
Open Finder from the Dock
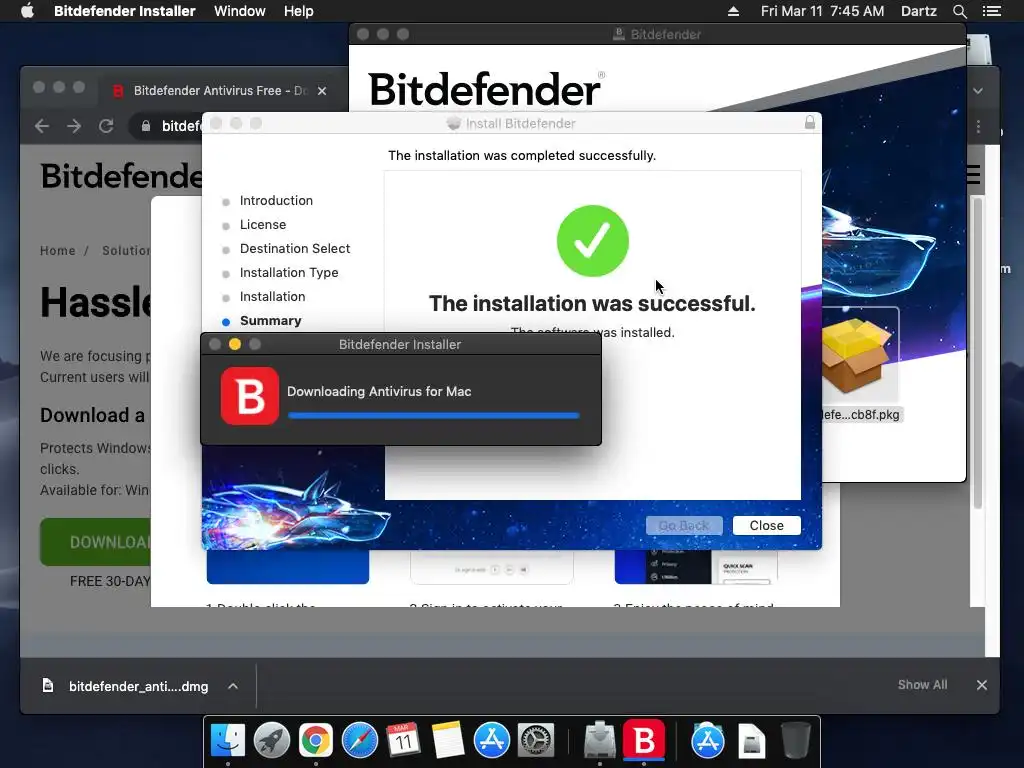[227, 740]
